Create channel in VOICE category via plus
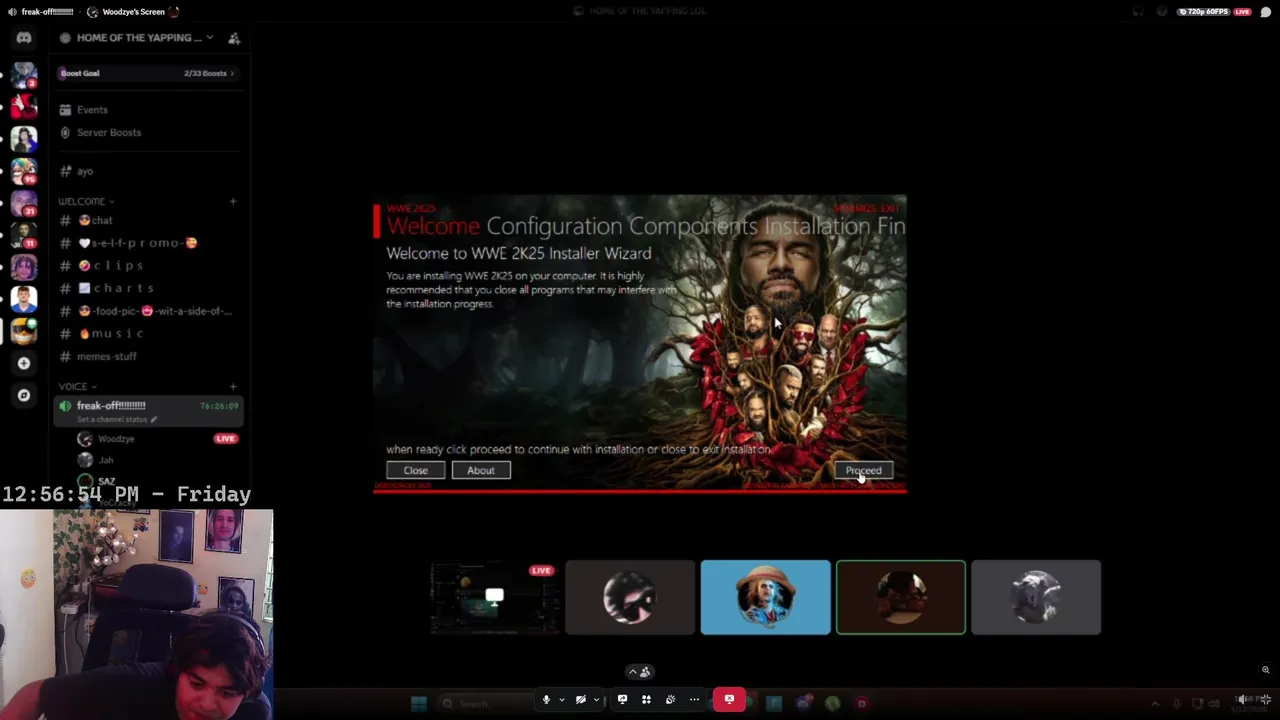The width and height of the screenshot is (1280, 720). [233, 386]
